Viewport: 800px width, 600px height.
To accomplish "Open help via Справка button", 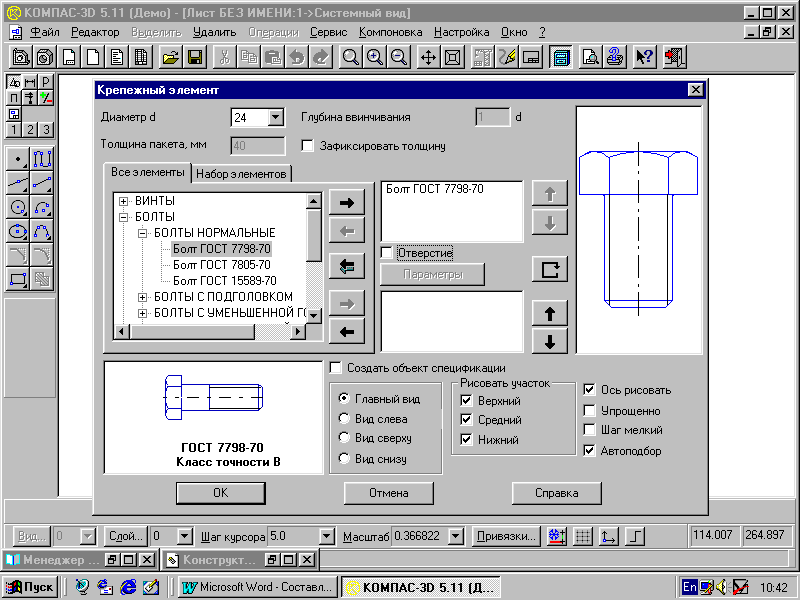I will (557, 493).
